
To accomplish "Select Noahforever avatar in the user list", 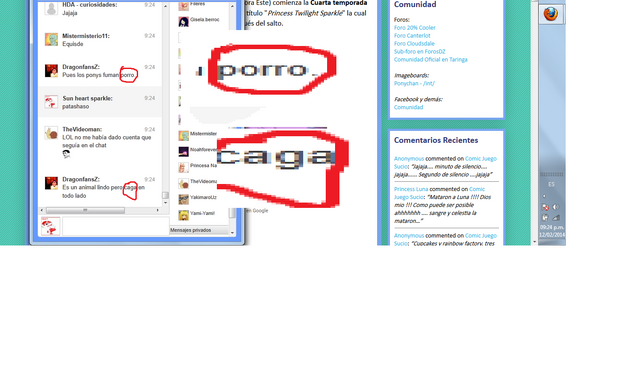I will (184, 151).
